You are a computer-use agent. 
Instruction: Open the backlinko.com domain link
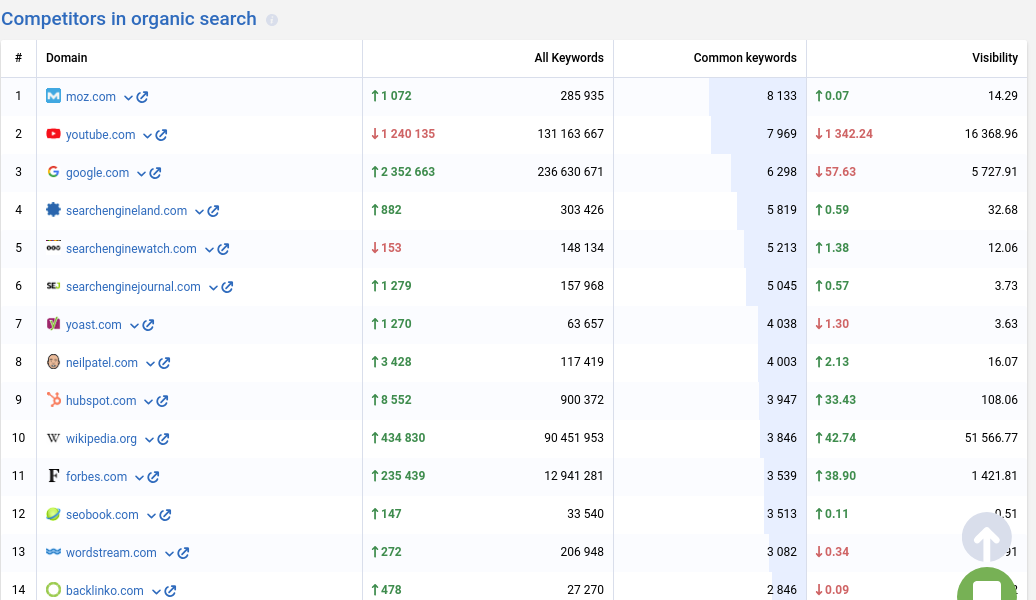[104, 591]
